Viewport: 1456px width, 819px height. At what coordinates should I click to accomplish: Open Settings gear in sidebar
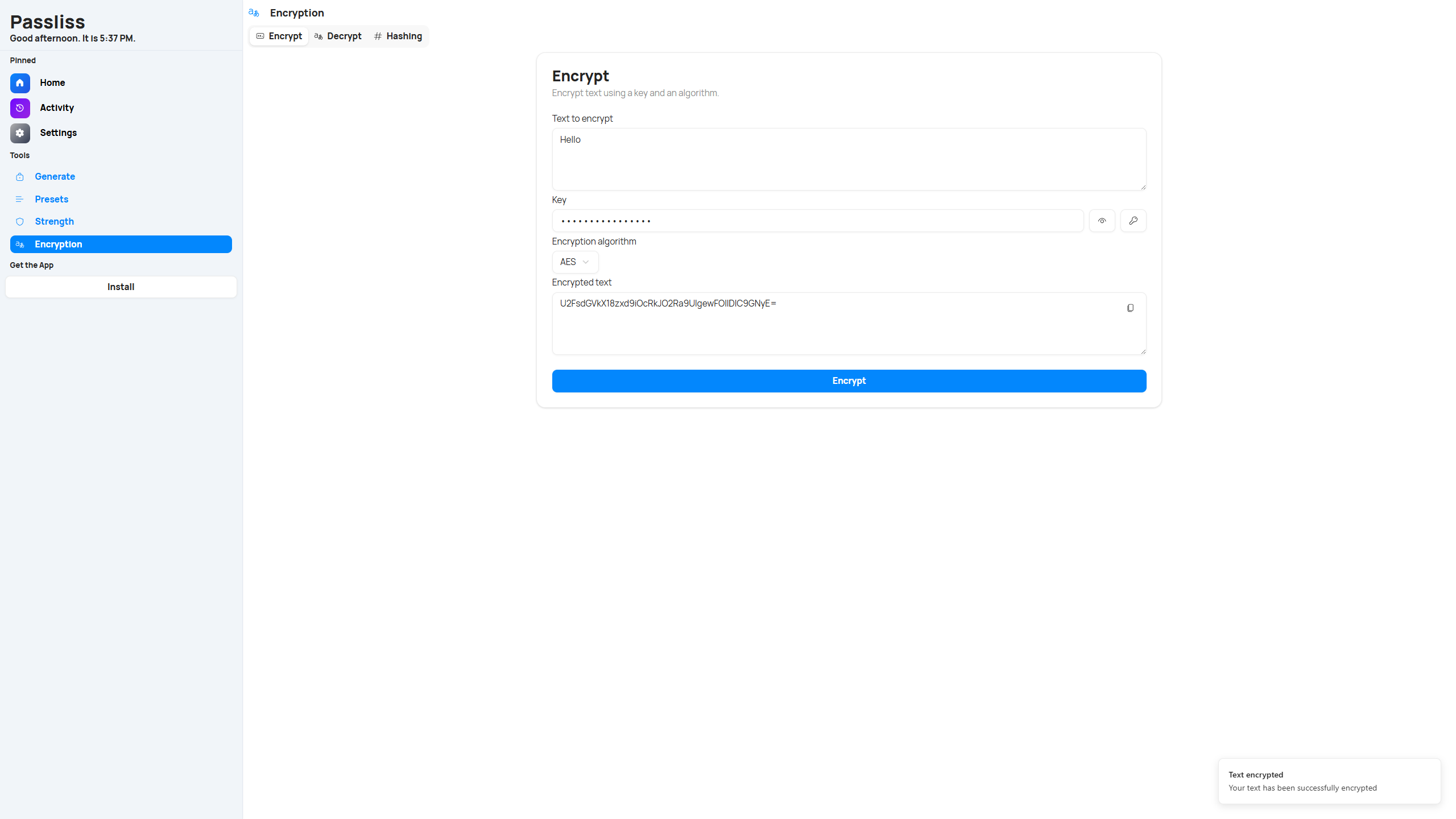coord(20,133)
